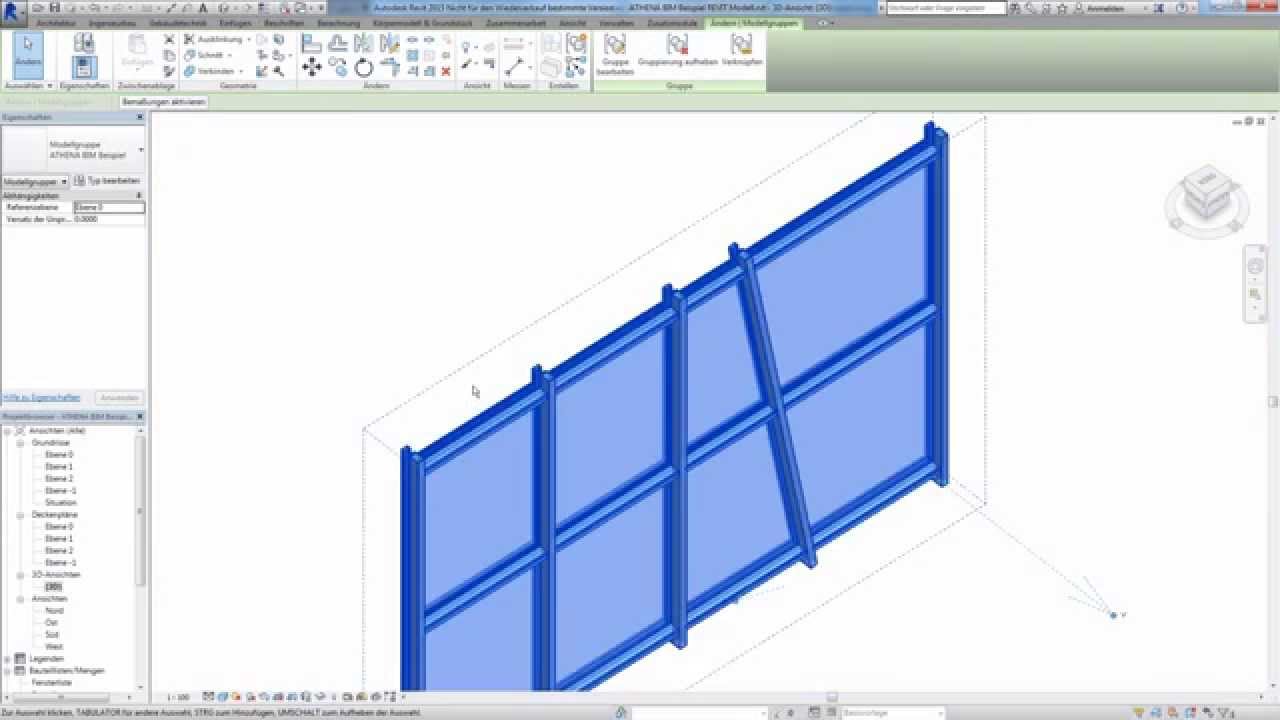Open the Auswählen panel dropdown
Viewport: 1280px width, 720px height.
coord(28,86)
